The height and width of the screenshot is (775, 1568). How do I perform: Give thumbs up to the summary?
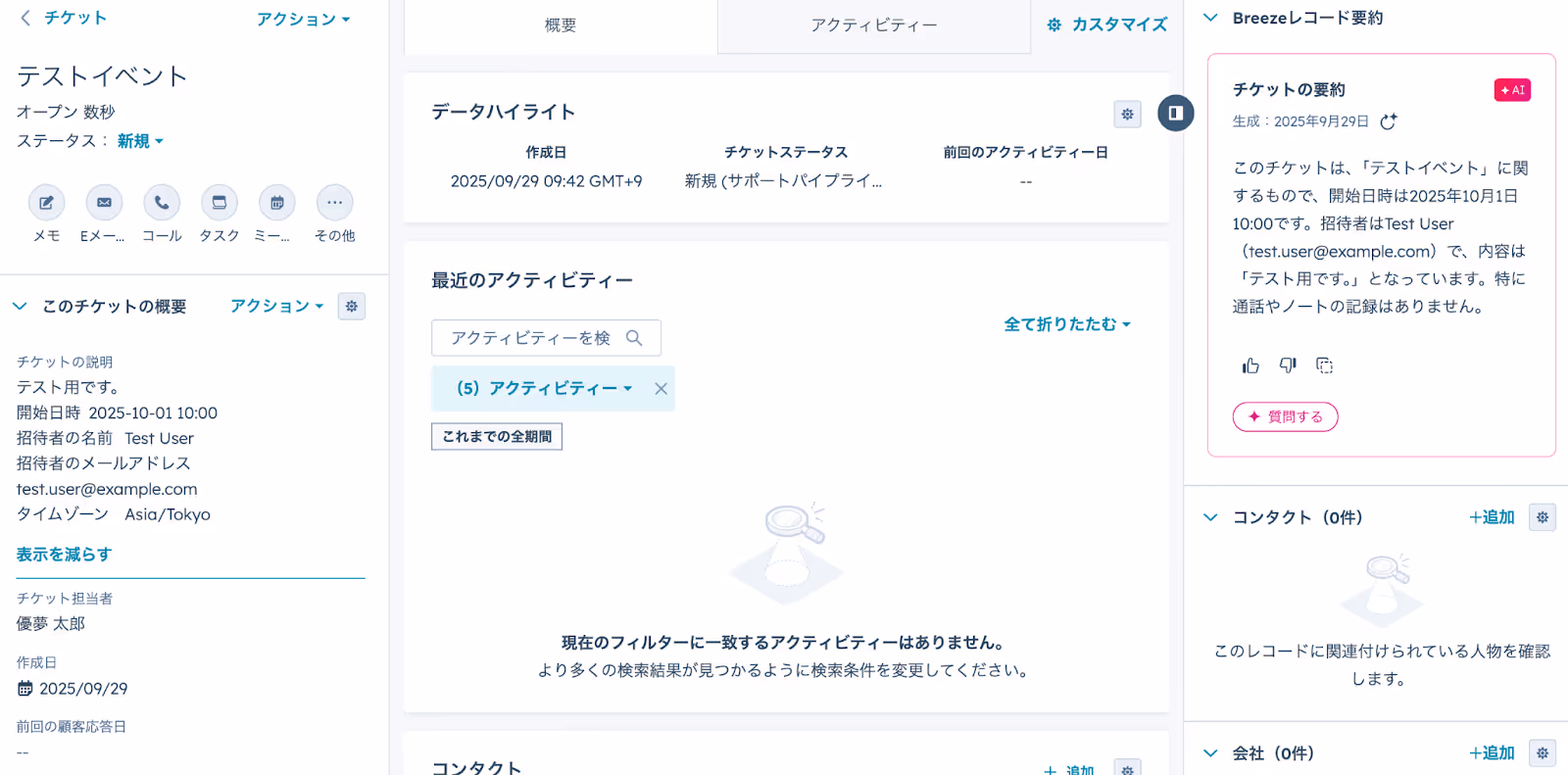[1250, 365]
